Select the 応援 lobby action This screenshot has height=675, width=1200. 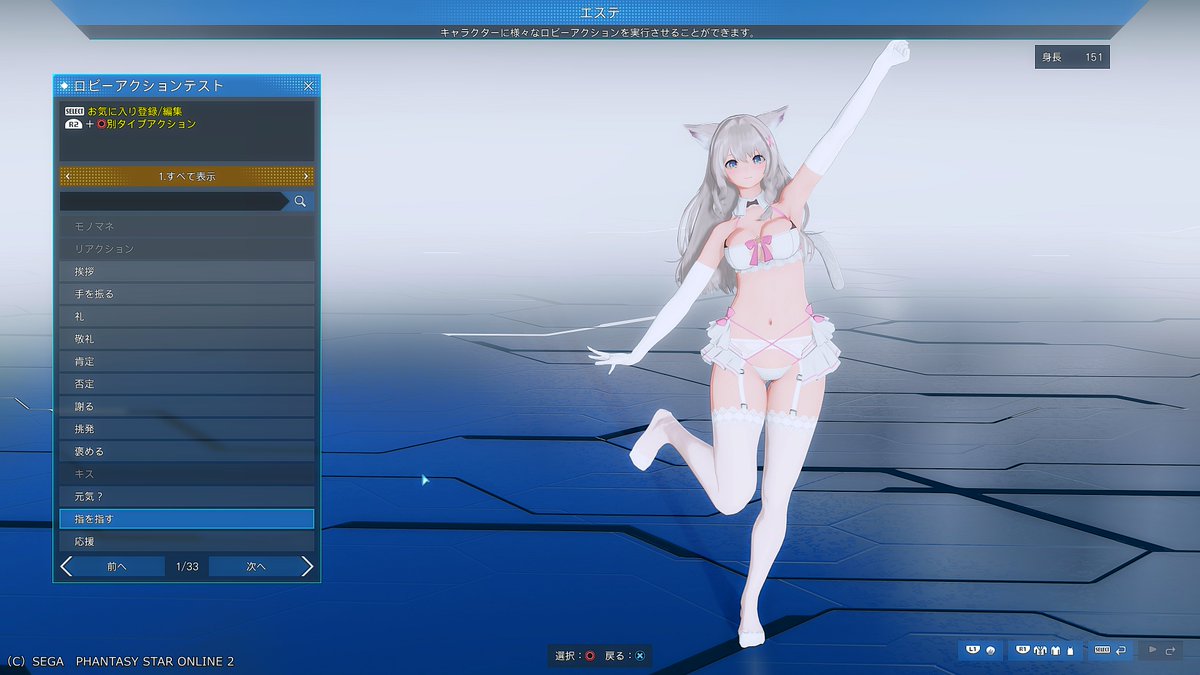187,542
